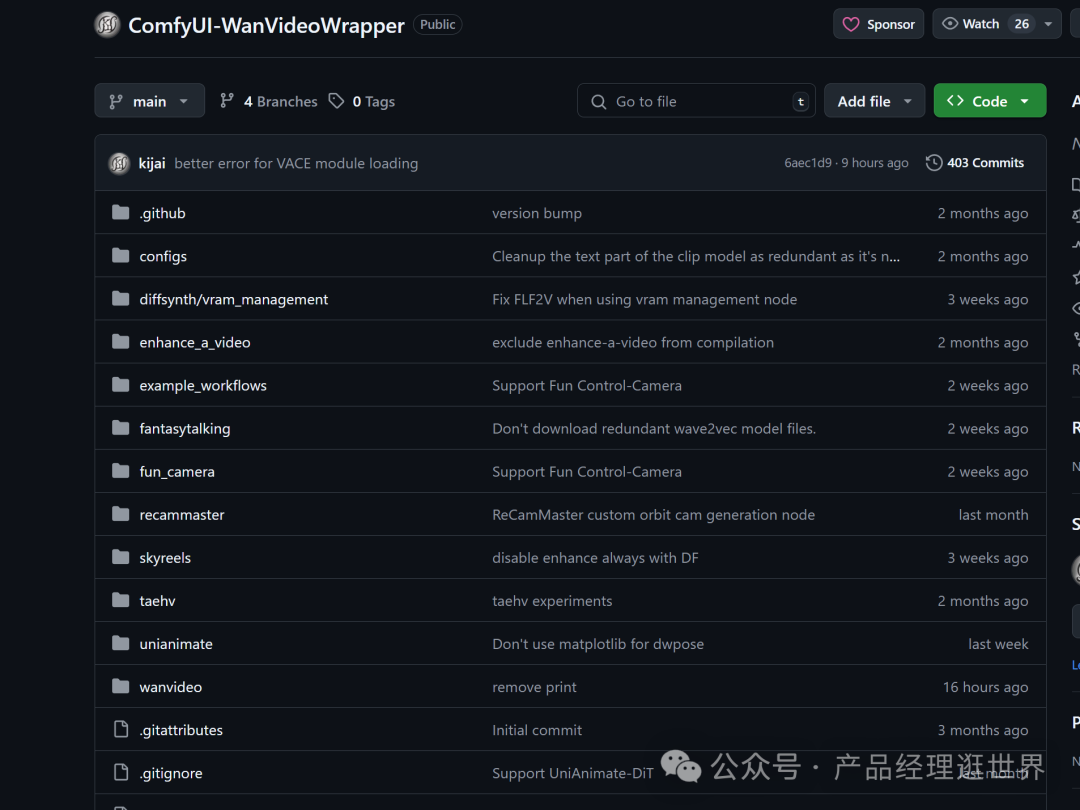Viewport: 1080px width, 810px height.
Task: Click the folder icon for fun_camera
Action: 121,471
